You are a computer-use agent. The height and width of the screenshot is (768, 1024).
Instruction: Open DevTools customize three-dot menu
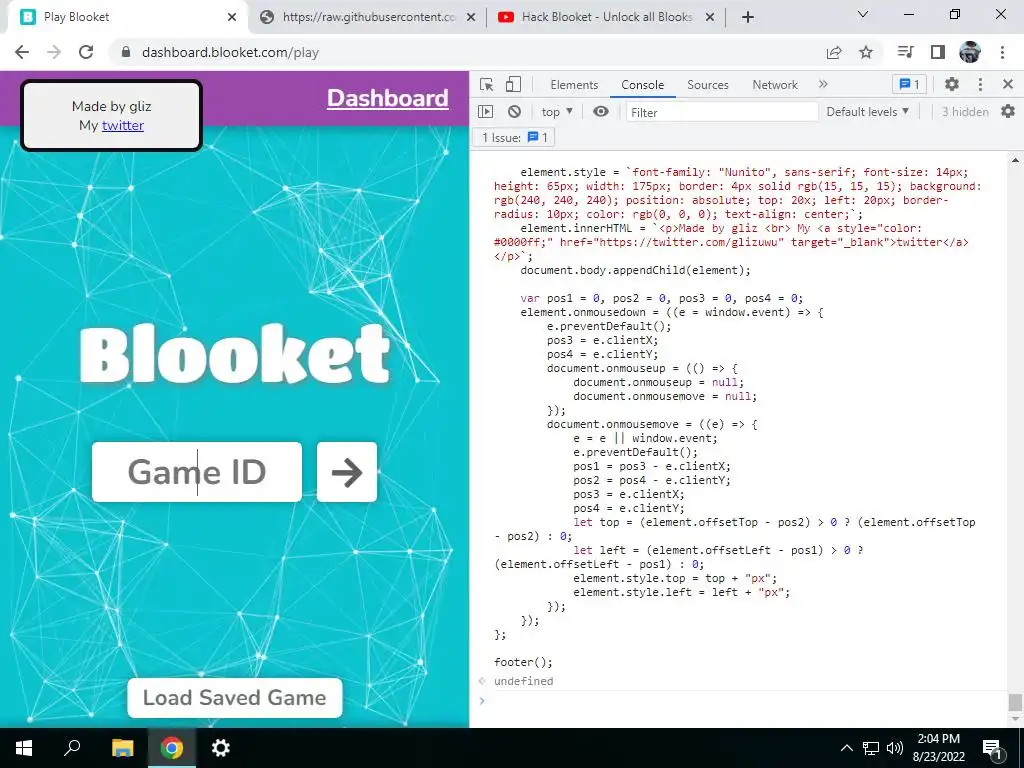tap(980, 84)
